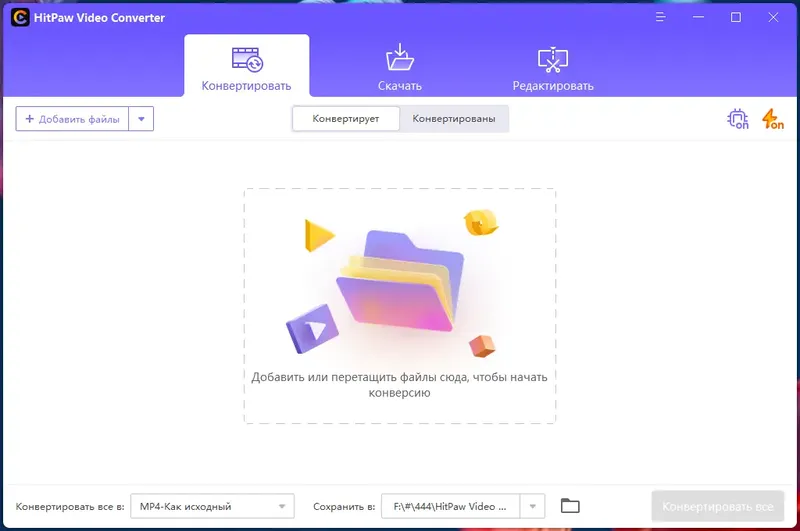Expand the save path dropdown arrow
Viewport: 800px width, 531px height.
pyautogui.click(x=533, y=507)
